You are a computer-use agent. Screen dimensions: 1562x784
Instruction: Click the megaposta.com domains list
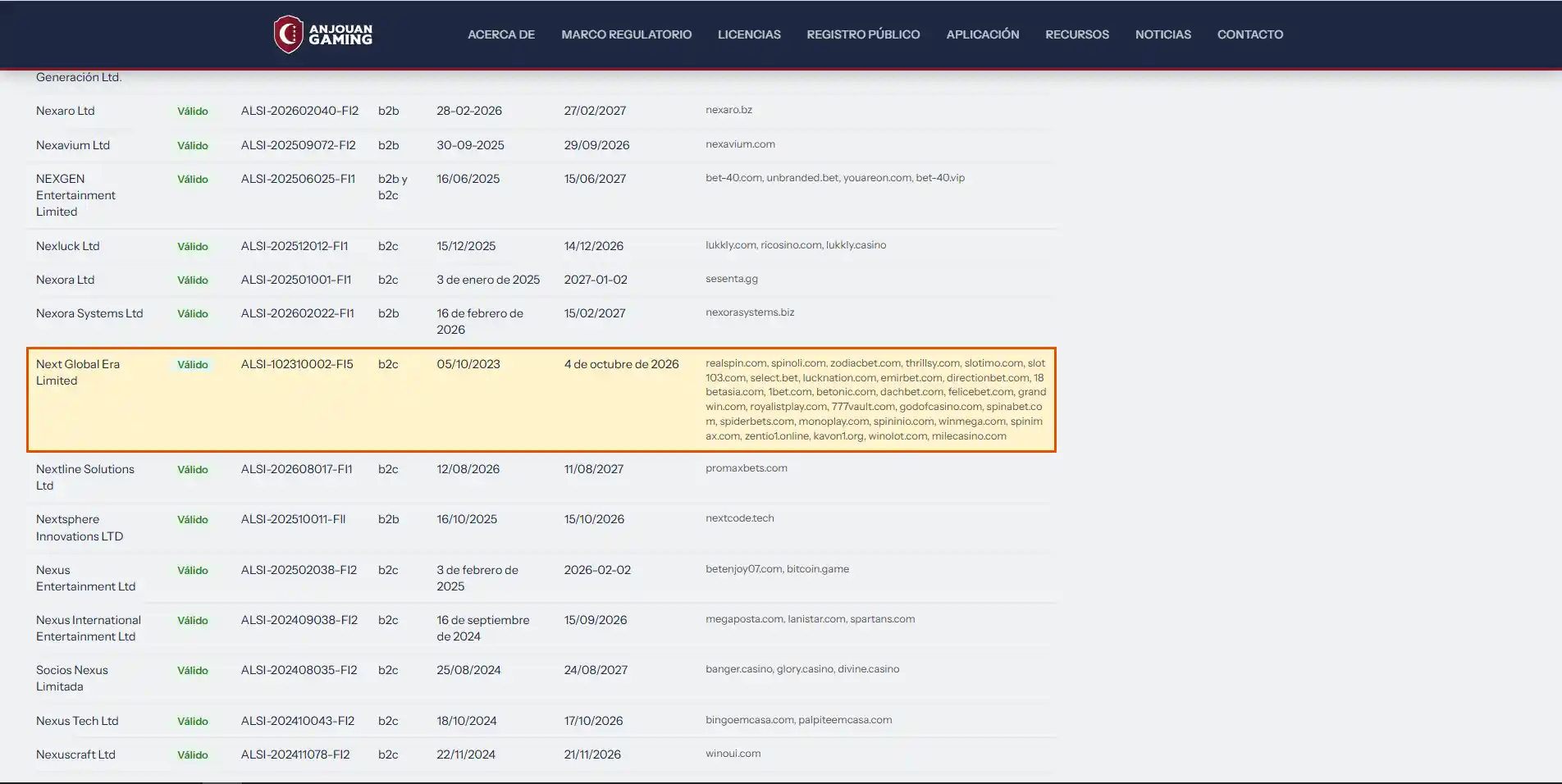[810, 619]
